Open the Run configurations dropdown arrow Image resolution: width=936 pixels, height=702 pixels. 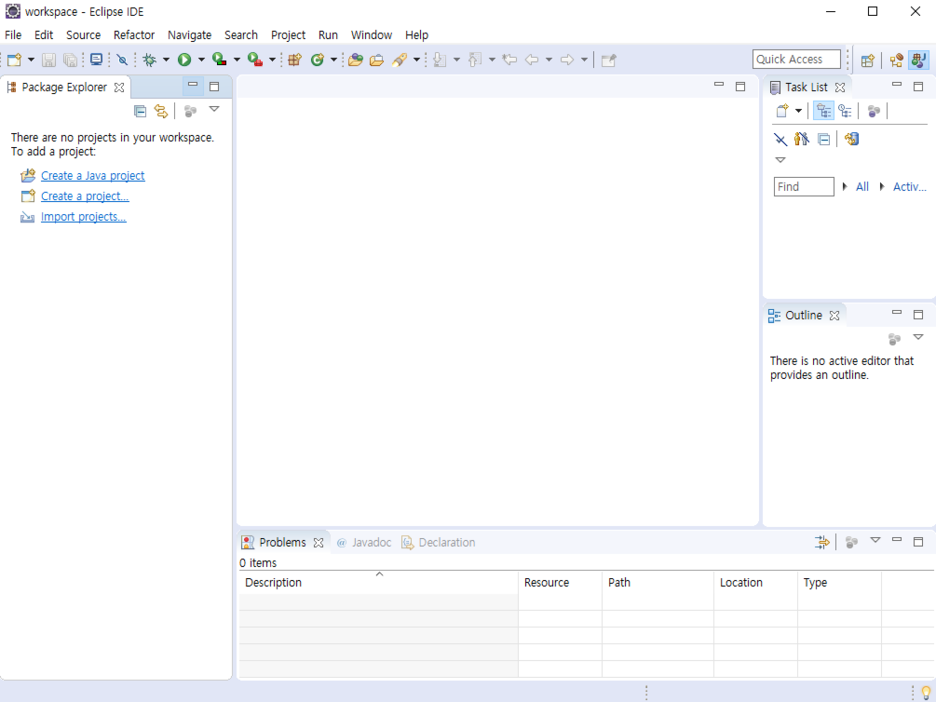point(201,60)
